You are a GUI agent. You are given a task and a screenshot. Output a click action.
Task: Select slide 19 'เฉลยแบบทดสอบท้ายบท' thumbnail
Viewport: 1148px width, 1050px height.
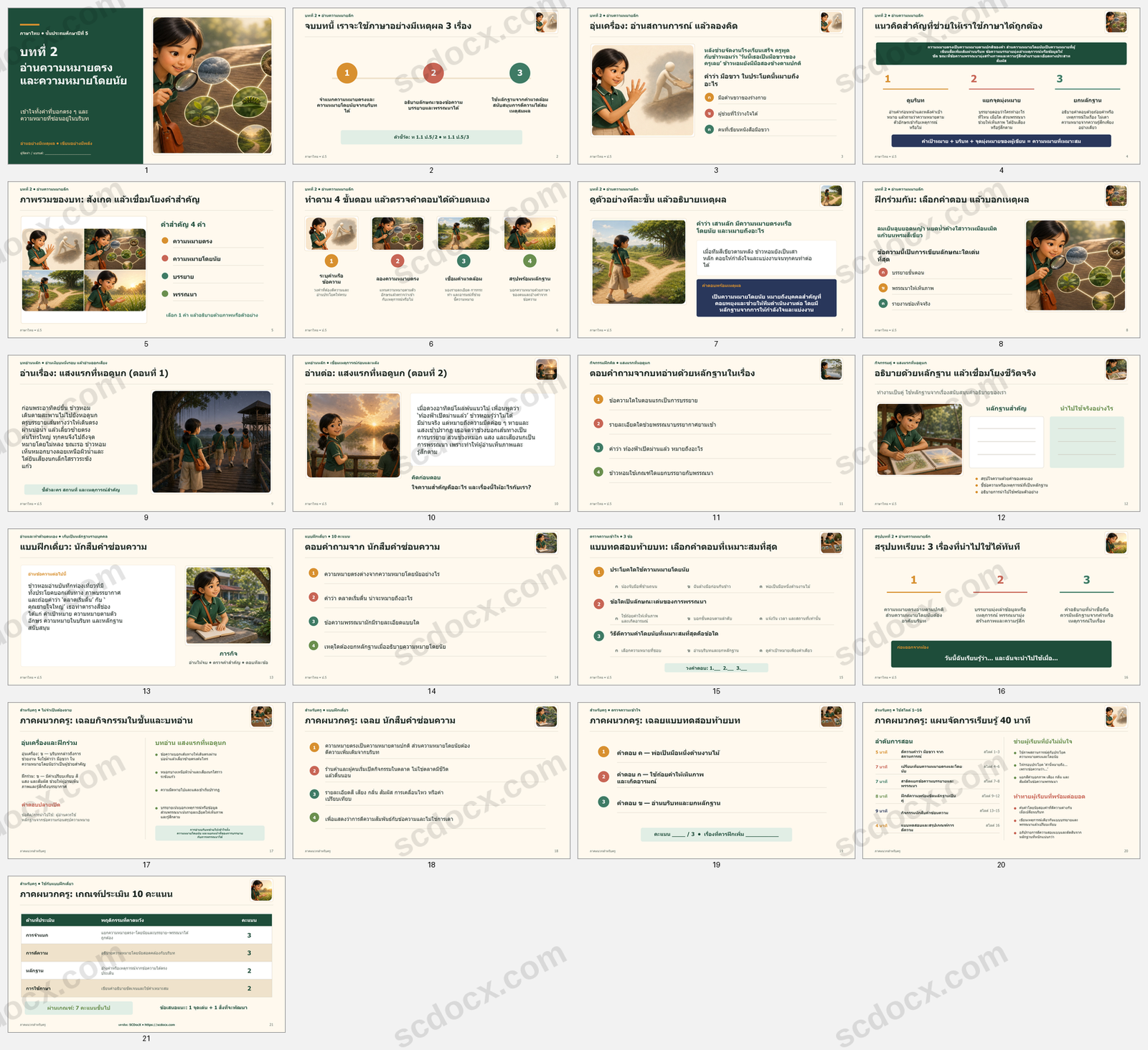(x=716, y=781)
